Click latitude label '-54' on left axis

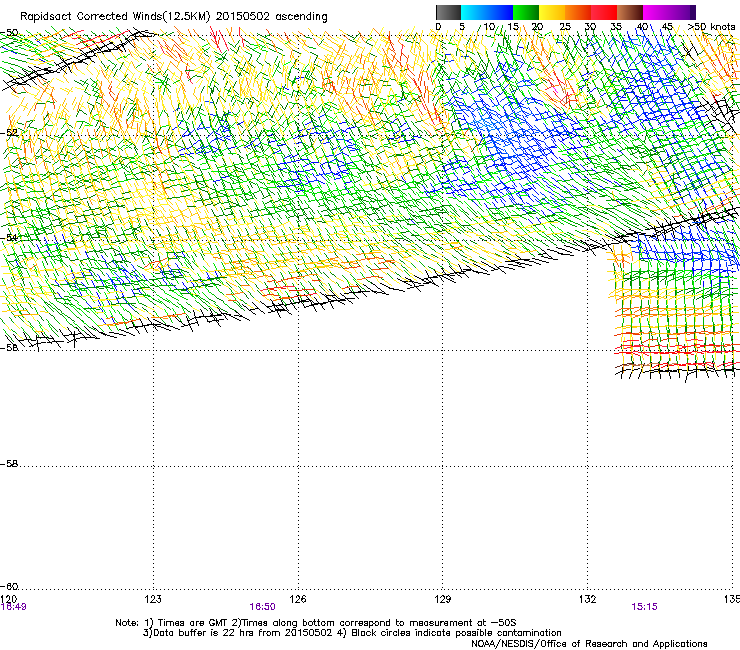coord(9,237)
